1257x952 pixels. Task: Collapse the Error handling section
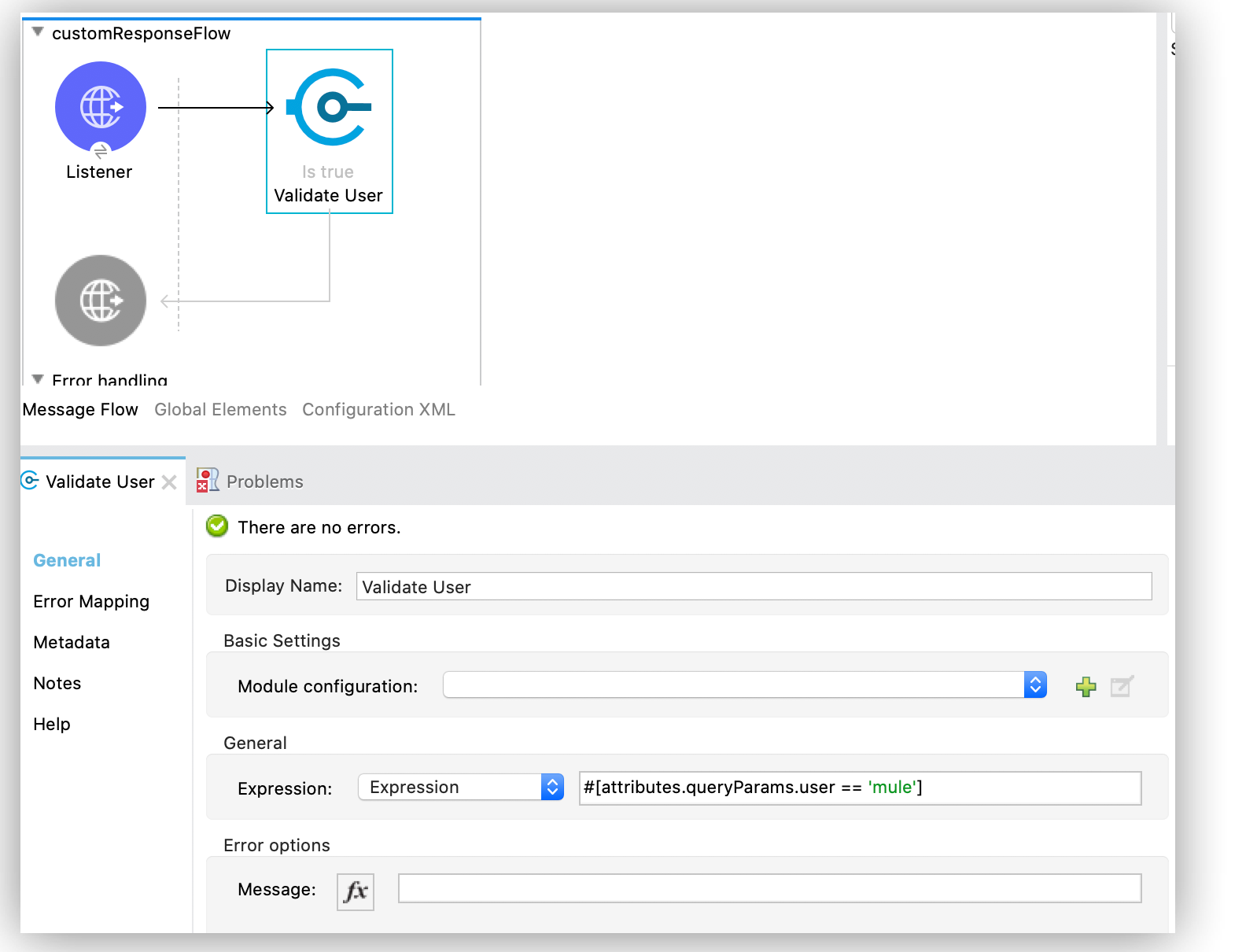coord(37,379)
